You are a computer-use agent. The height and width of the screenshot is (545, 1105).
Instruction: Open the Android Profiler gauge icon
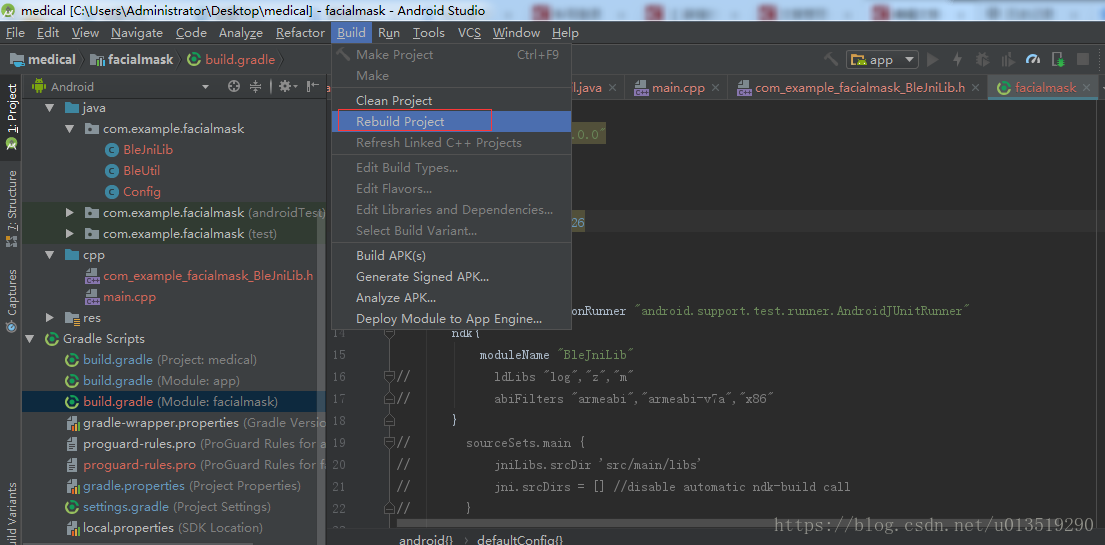click(x=1033, y=60)
